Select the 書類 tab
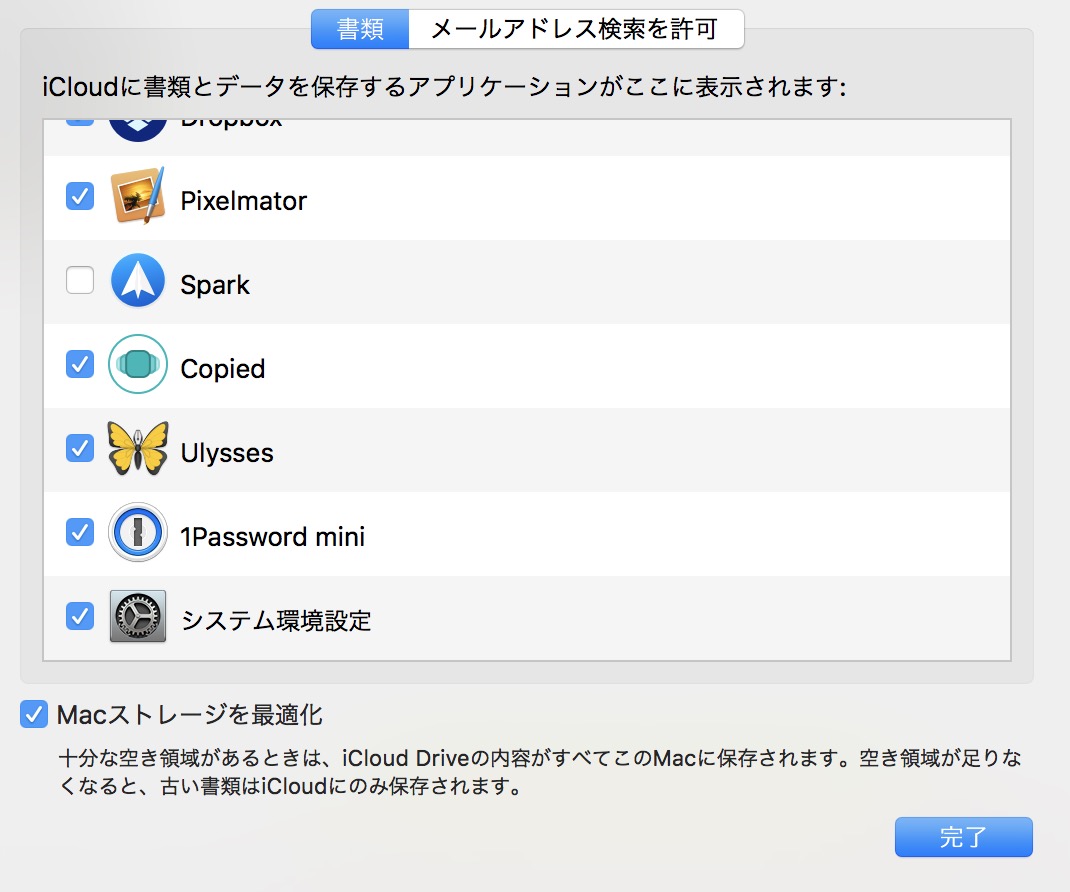This screenshot has height=892, width=1070. (x=360, y=29)
